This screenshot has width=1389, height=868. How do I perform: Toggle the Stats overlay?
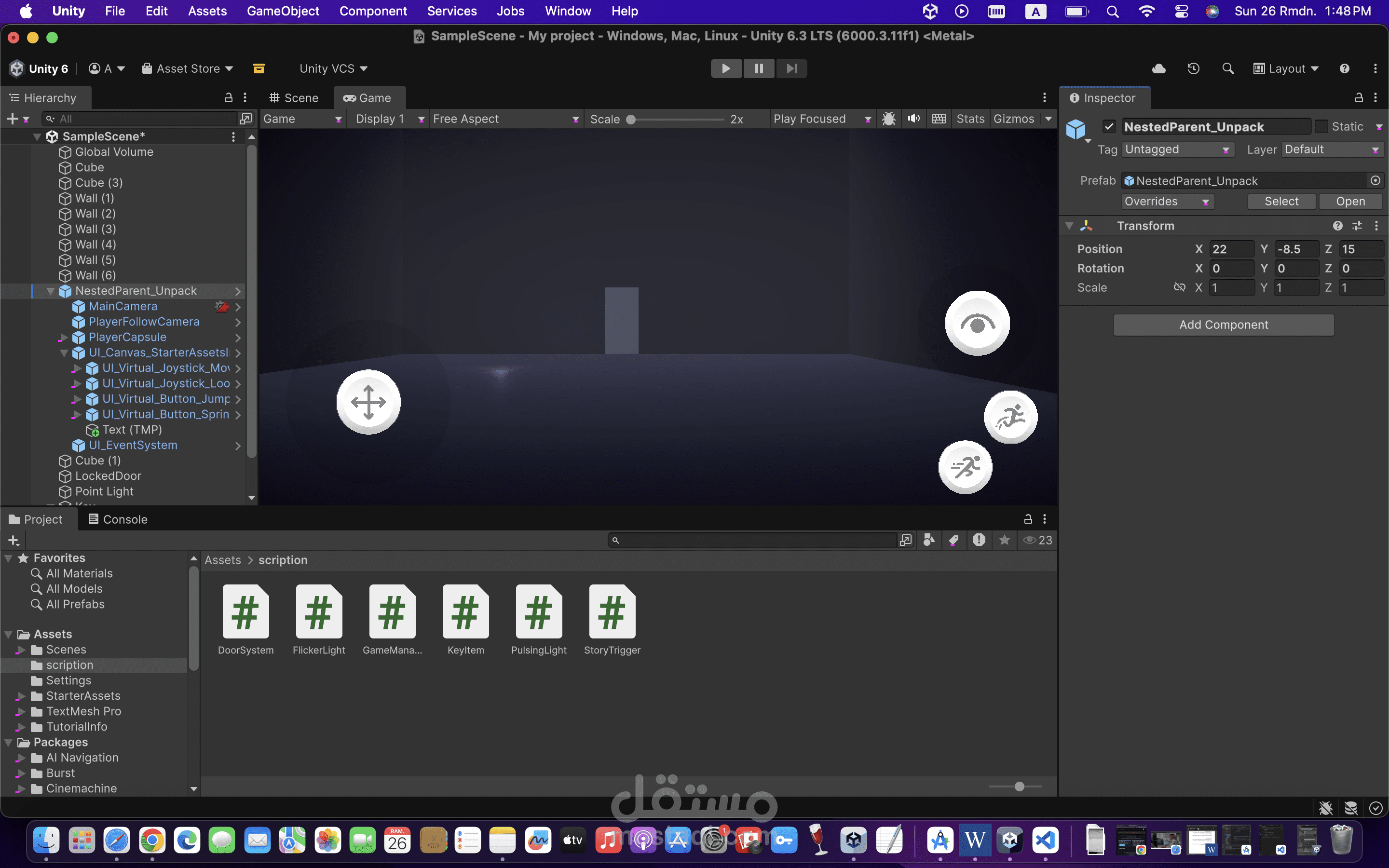coord(970,119)
